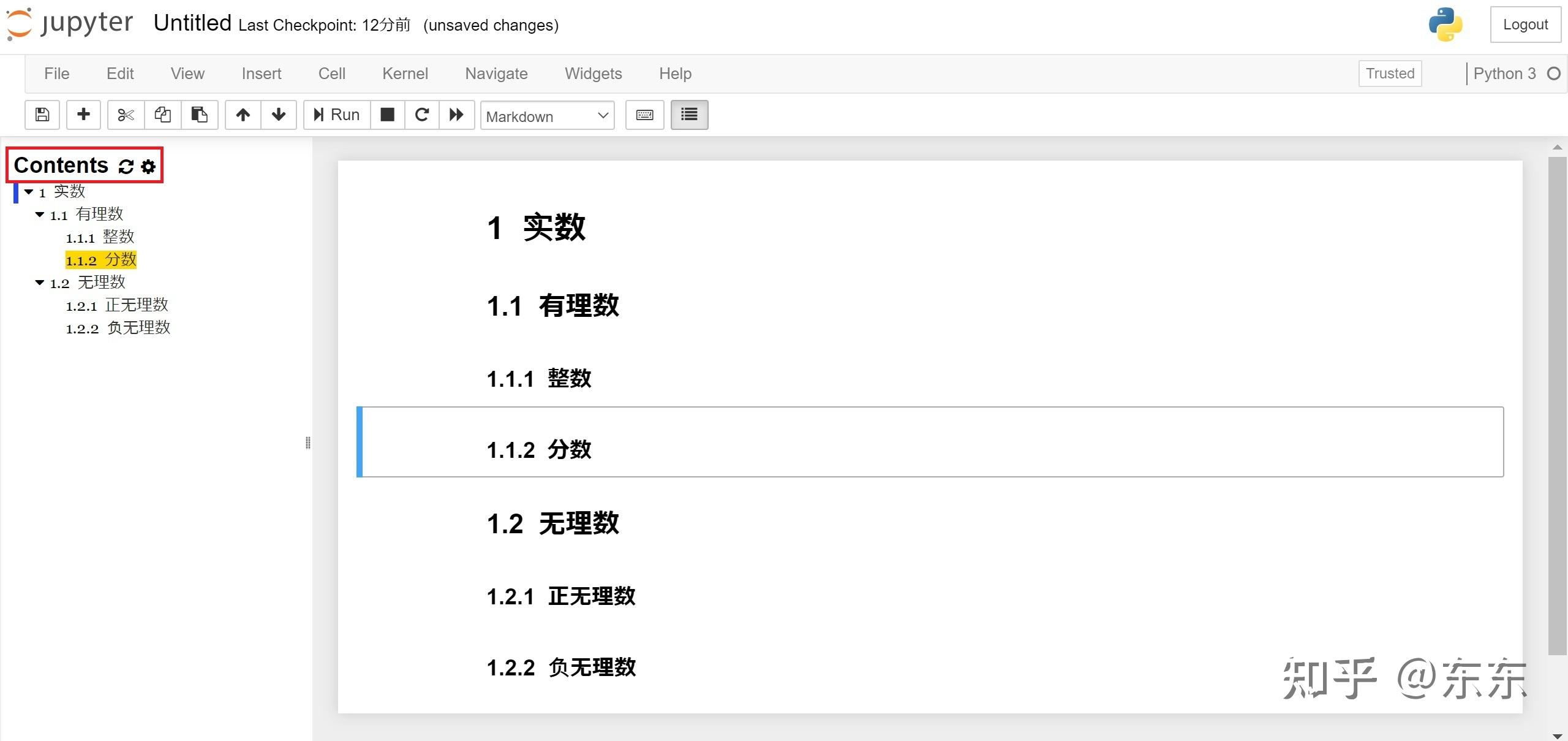Restart kernel and run all cells
The height and width of the screenshot is (741, 1568).
coord(456,115)
